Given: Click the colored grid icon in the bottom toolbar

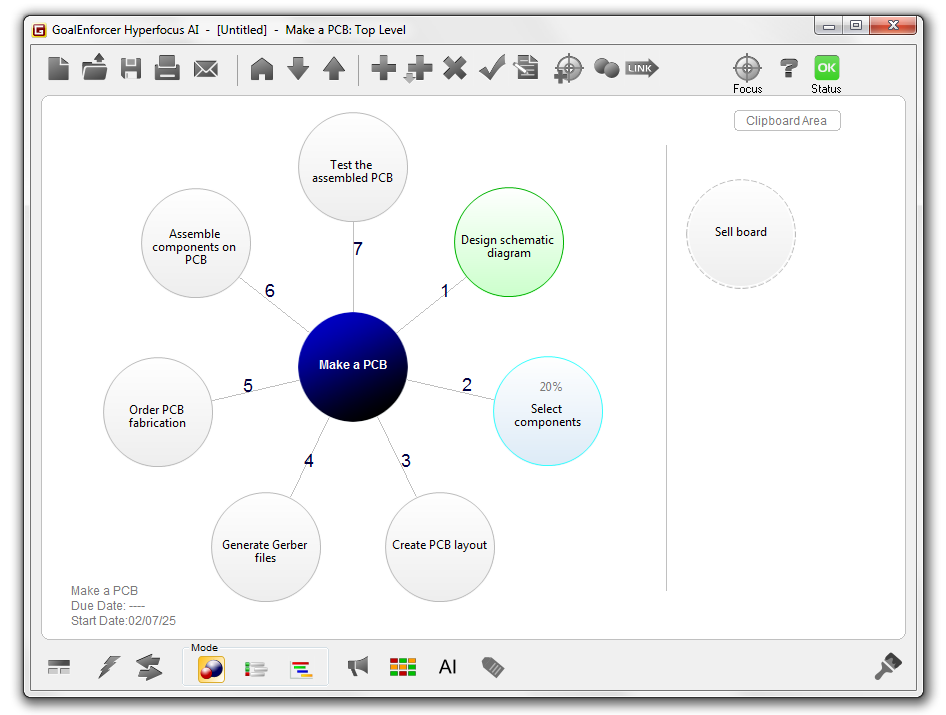Looking at the screenshot, I should click(x=403, y=667).
